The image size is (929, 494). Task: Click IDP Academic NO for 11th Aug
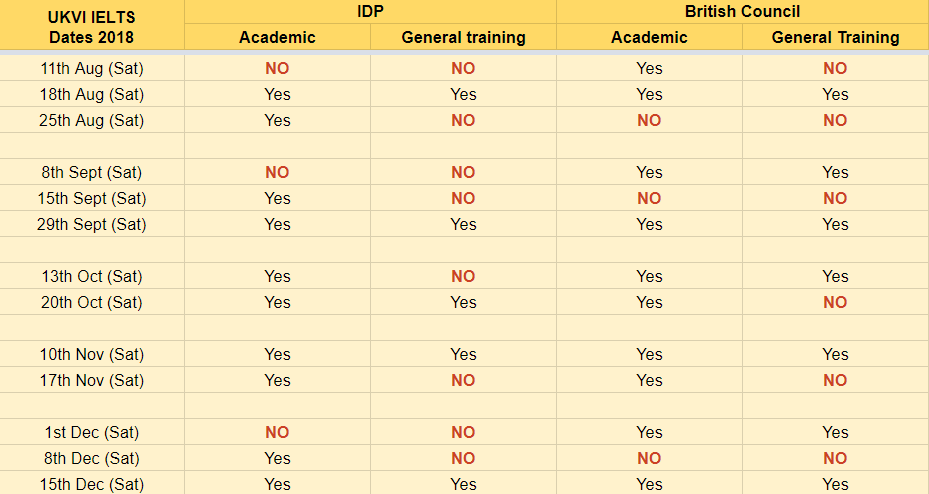[x=277, y=68]
